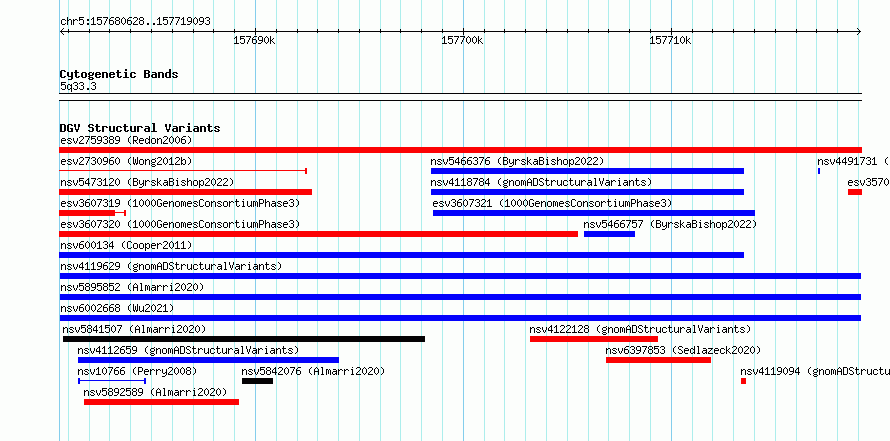Open nsv5466757 (ByrskaBishop2022) variant label
Image resolution: width=890 pixels, height=441 pixels.
click(x=670, y=224)
